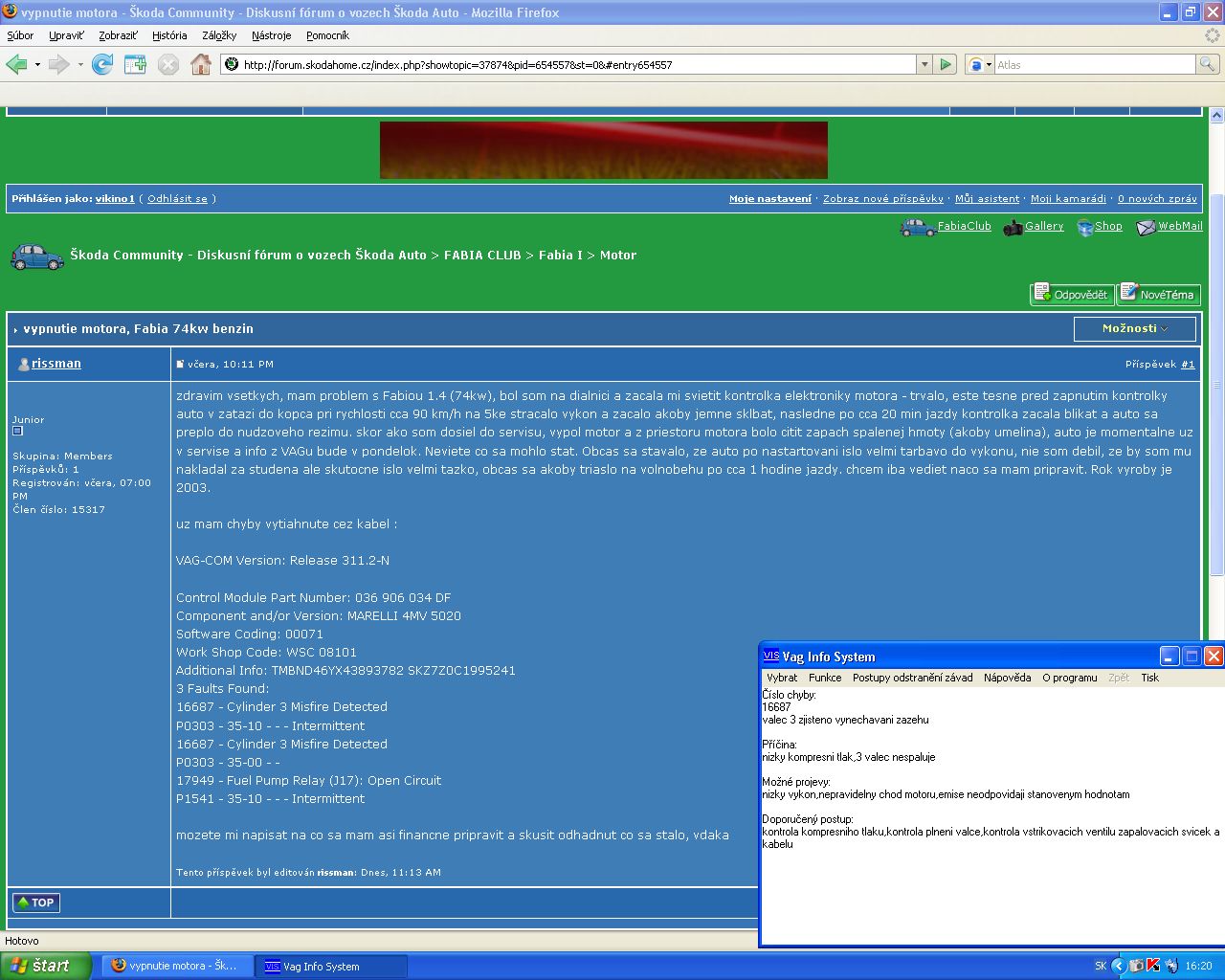The width and height of the screenshot is (1225, 980).
Task: Go to the home page icon
Action: tap(201, 64)
